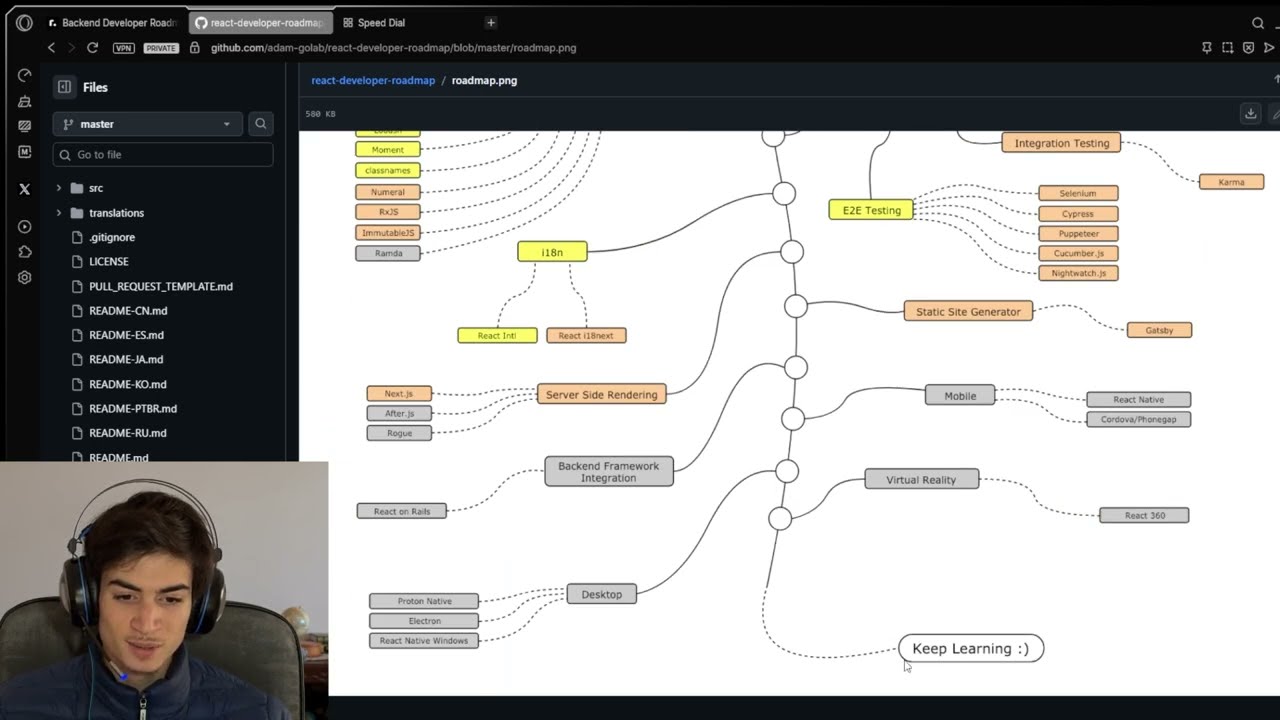Click the 'React Native' node
The image size is (1280, 720).
click(x=1138, y=399)
